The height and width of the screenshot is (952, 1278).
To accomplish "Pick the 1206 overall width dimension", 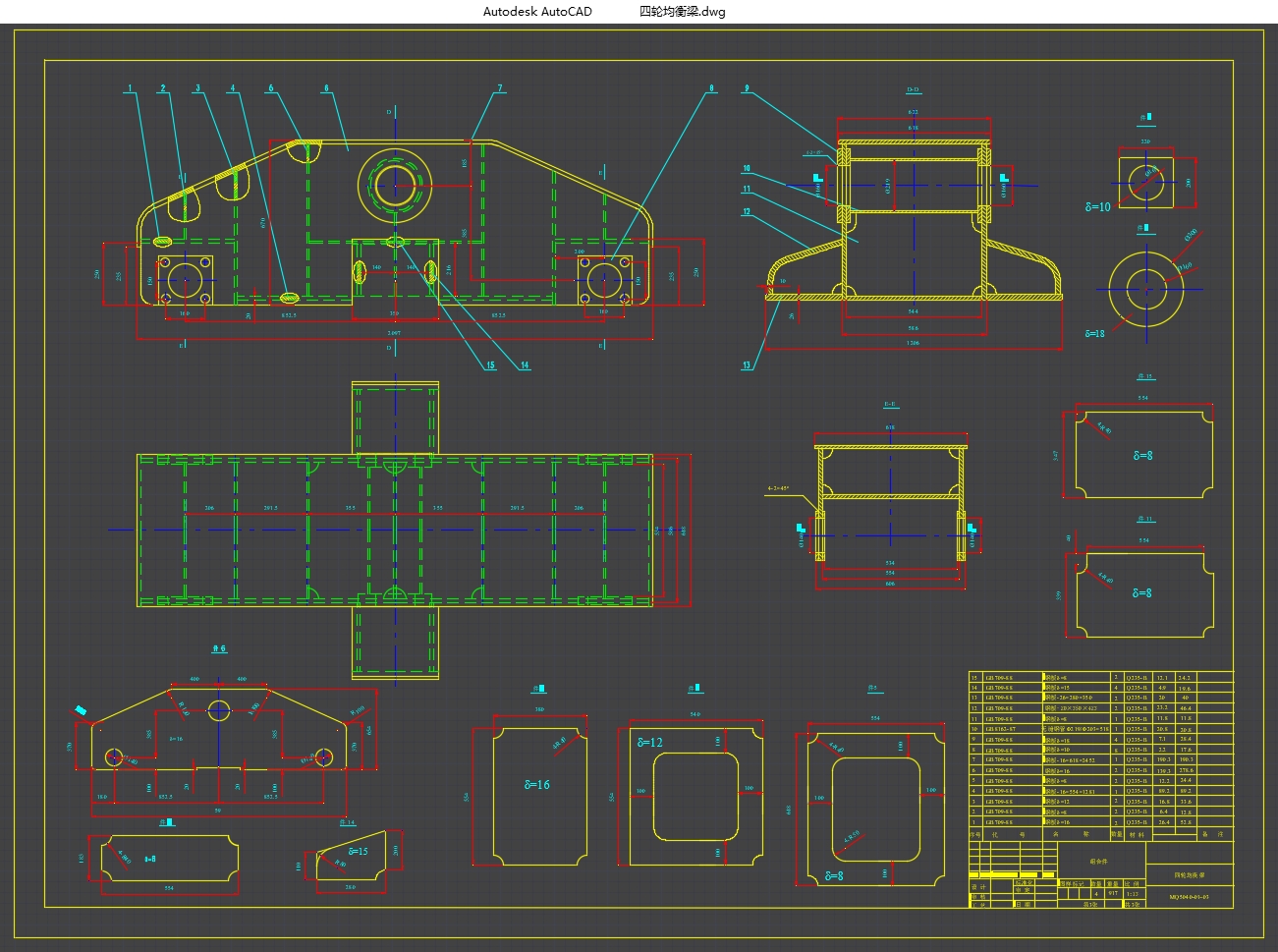I will pyautogui.click(x=914, y=344).
